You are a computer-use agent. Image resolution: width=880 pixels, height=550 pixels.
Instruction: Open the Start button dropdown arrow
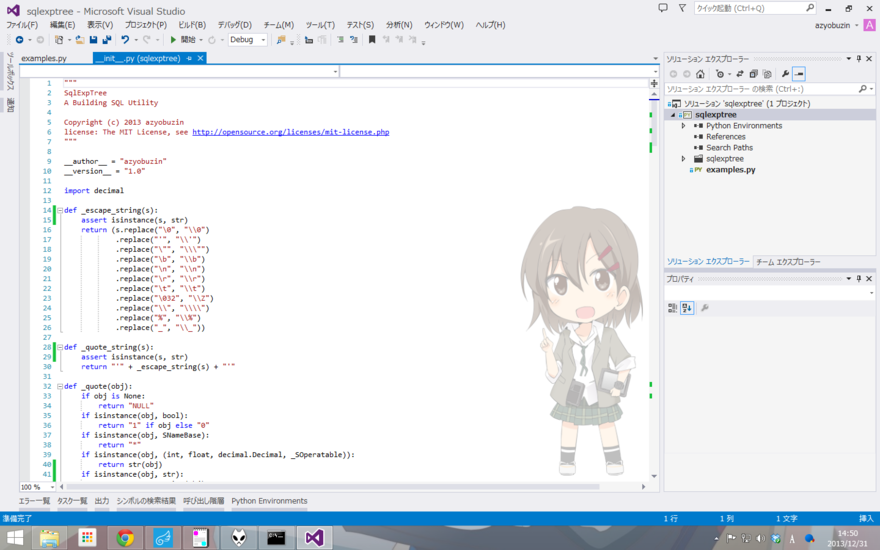point(201,40)
